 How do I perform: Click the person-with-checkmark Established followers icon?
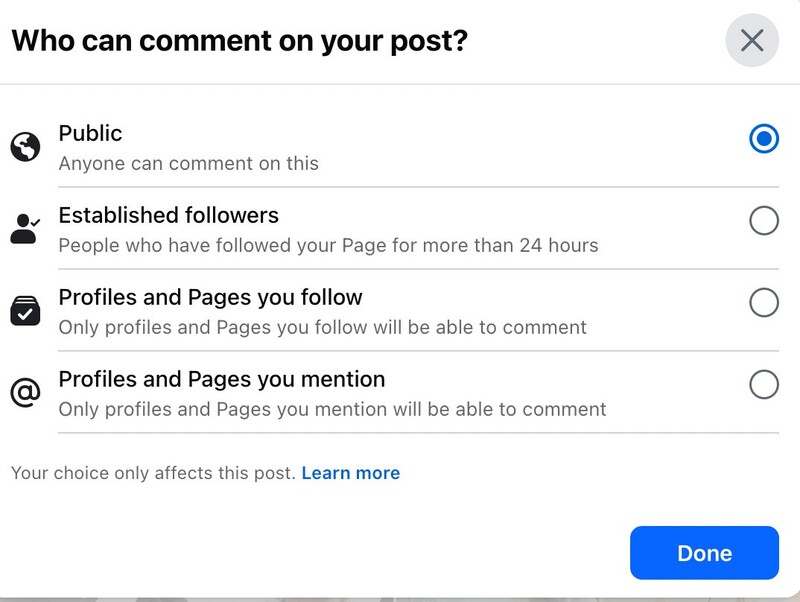coord(25,229)
